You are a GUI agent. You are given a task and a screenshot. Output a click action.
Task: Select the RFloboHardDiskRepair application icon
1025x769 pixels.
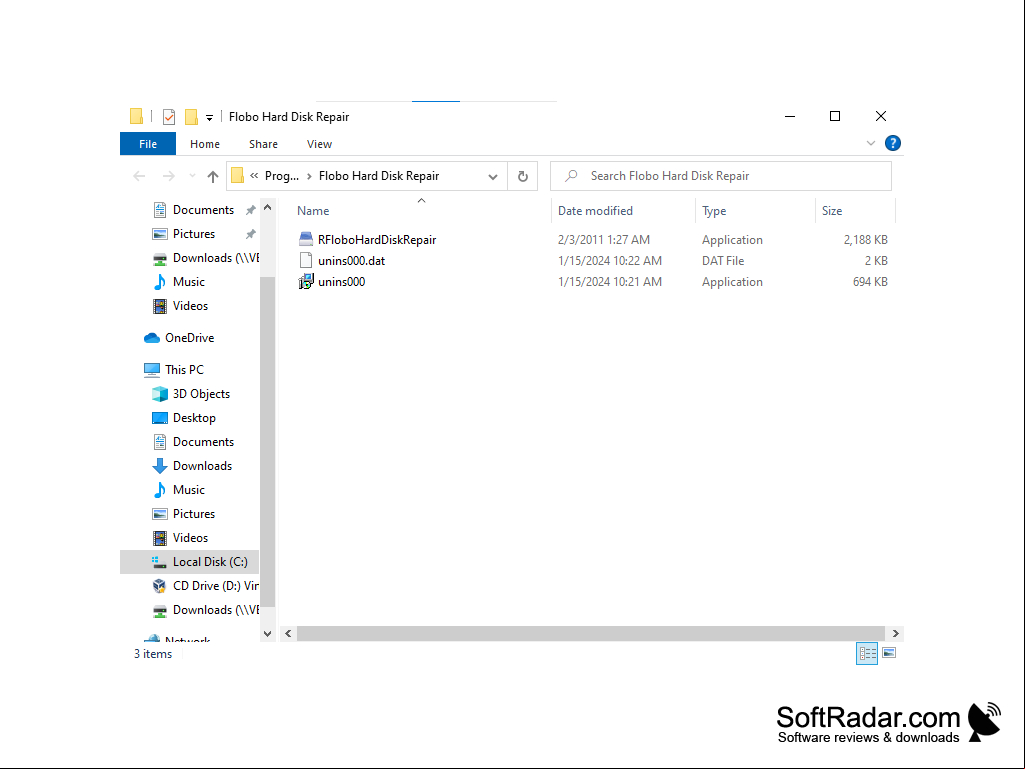coord(306,239)
